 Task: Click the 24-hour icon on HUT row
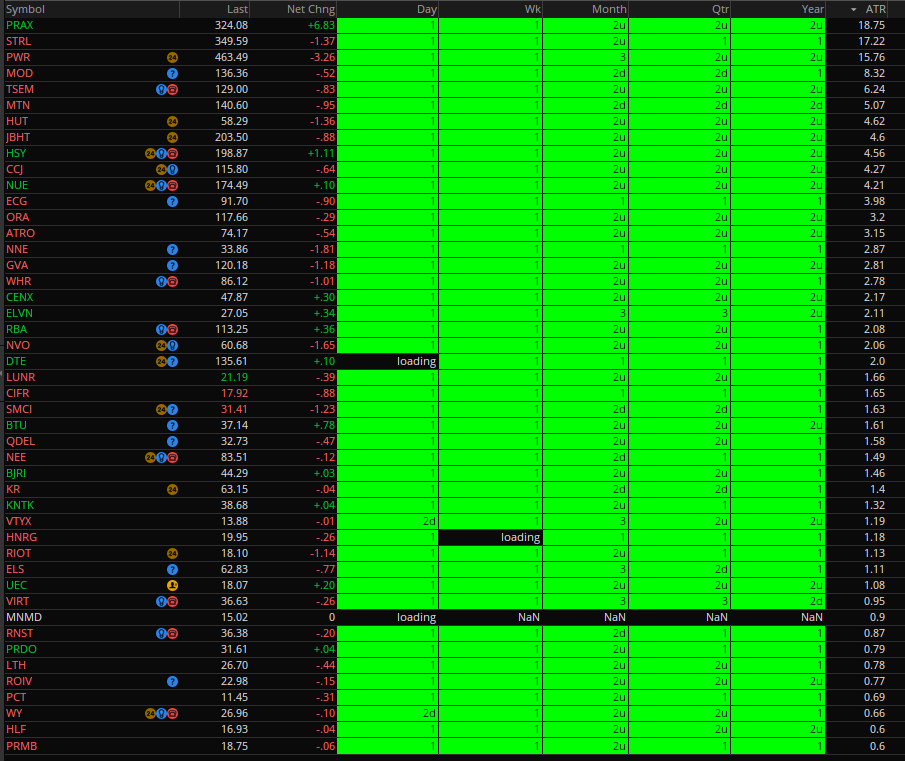pos(172,122)
